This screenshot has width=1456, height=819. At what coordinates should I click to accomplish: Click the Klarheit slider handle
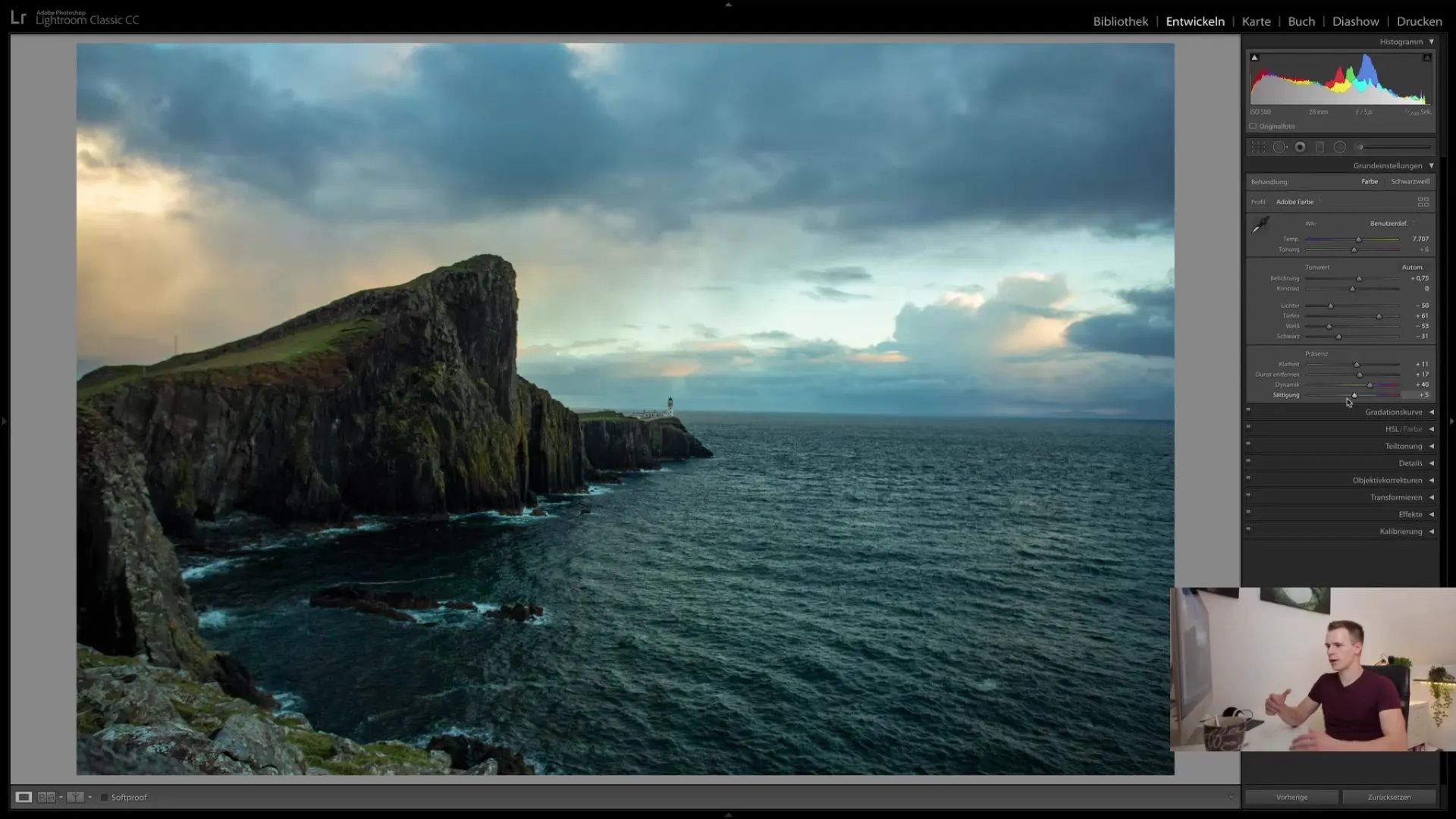pyautogui.click(x=1357, y=365)
